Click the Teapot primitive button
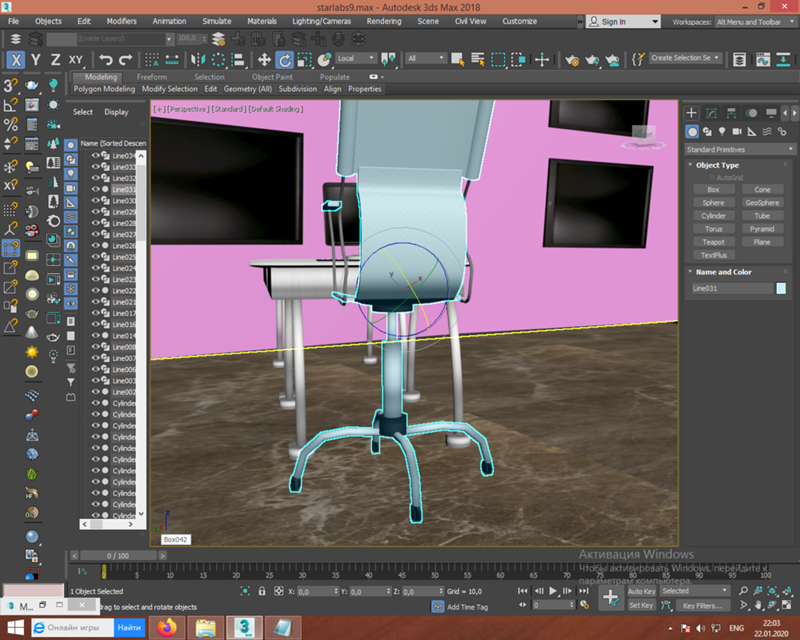The image size is (800, 640). (713, 242)
